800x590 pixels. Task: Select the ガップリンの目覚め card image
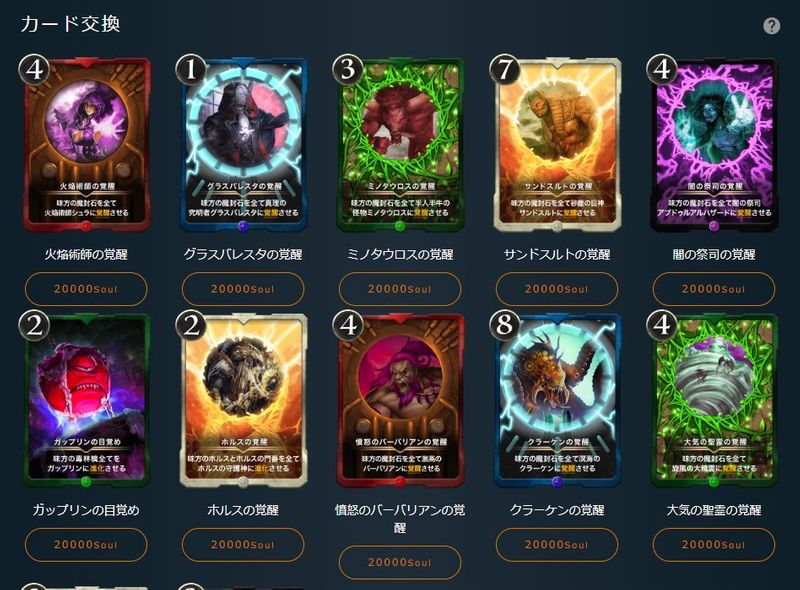86,401
